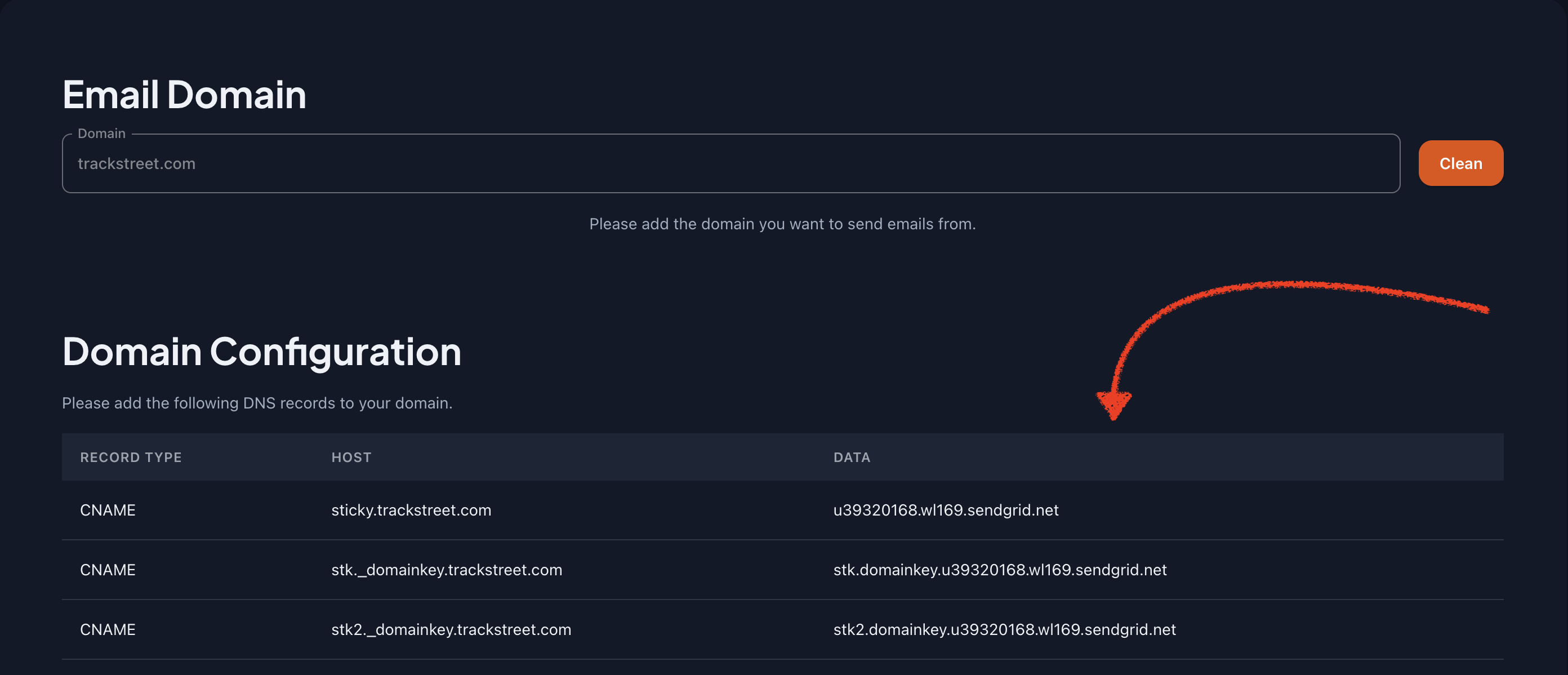Click the third CNAME record type cell
The image size is (1568, 675).
(x=108, y=629)
